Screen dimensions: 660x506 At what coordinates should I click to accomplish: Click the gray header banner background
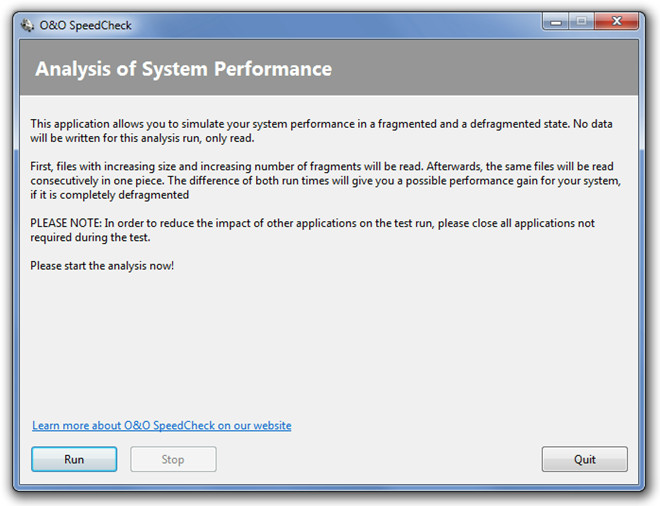pos(484,67)
